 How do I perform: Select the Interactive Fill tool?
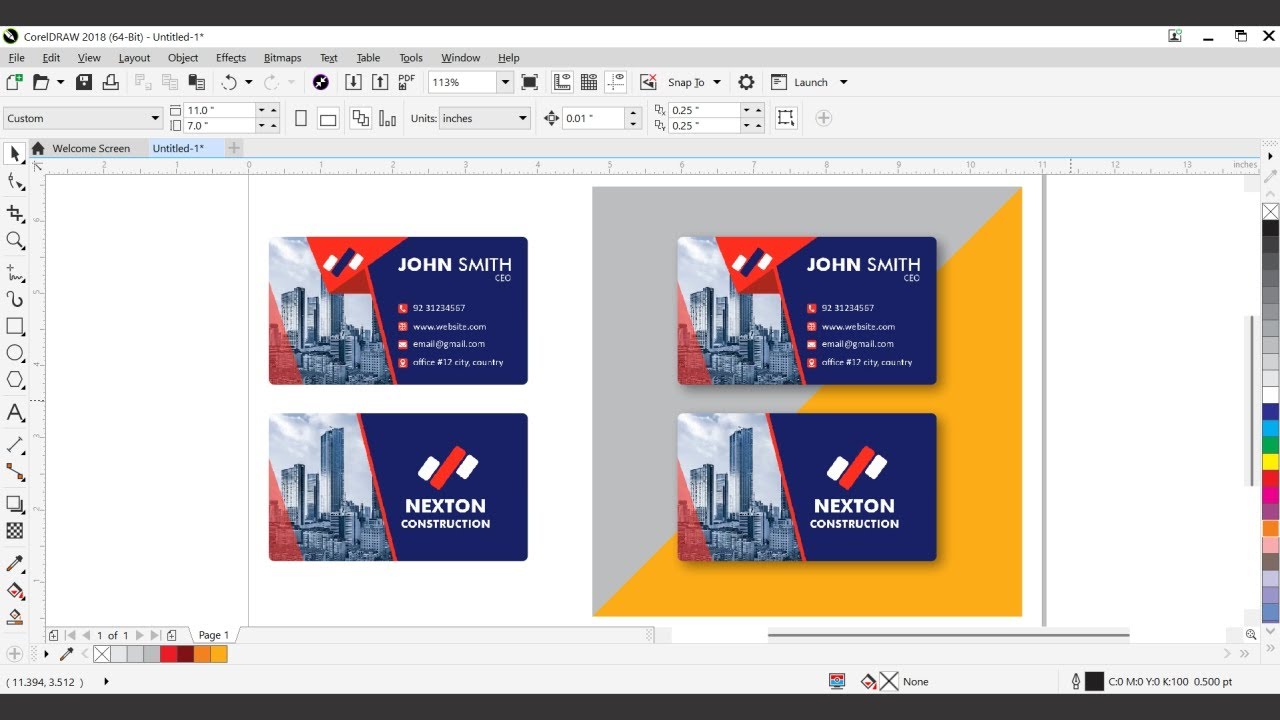[x=14, y=591]
